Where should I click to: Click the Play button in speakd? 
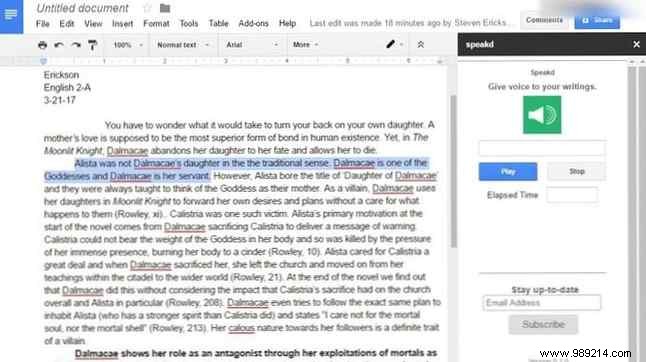click(x=508, y=171)
